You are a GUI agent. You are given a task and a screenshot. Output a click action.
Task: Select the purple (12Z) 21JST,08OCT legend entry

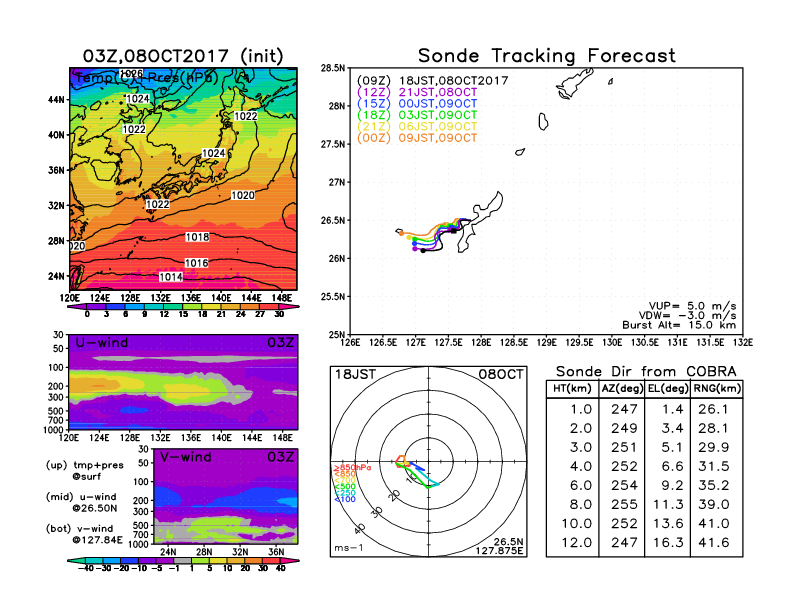coord(417,92)
